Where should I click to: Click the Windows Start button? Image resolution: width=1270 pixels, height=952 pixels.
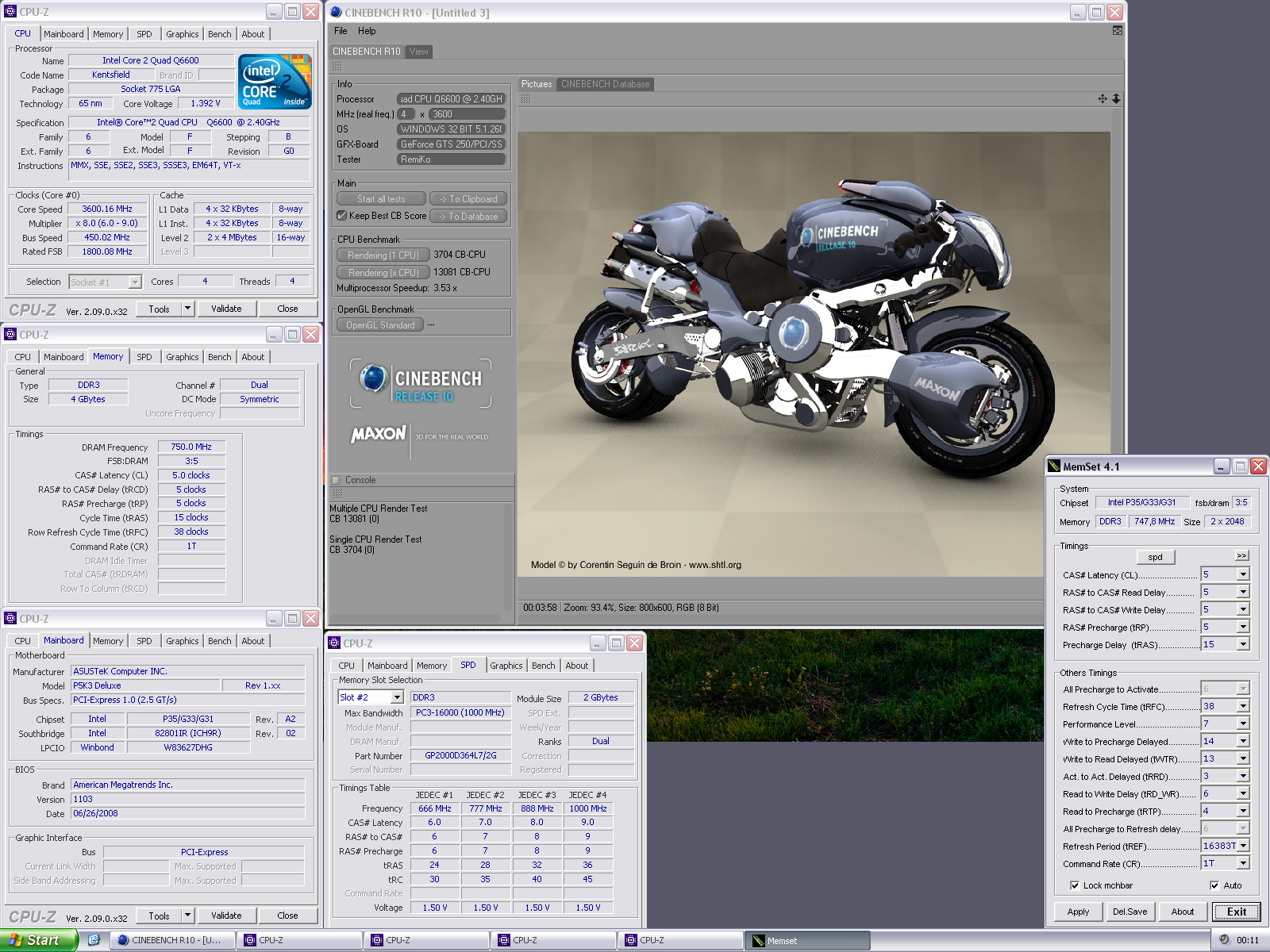(38, 940)
